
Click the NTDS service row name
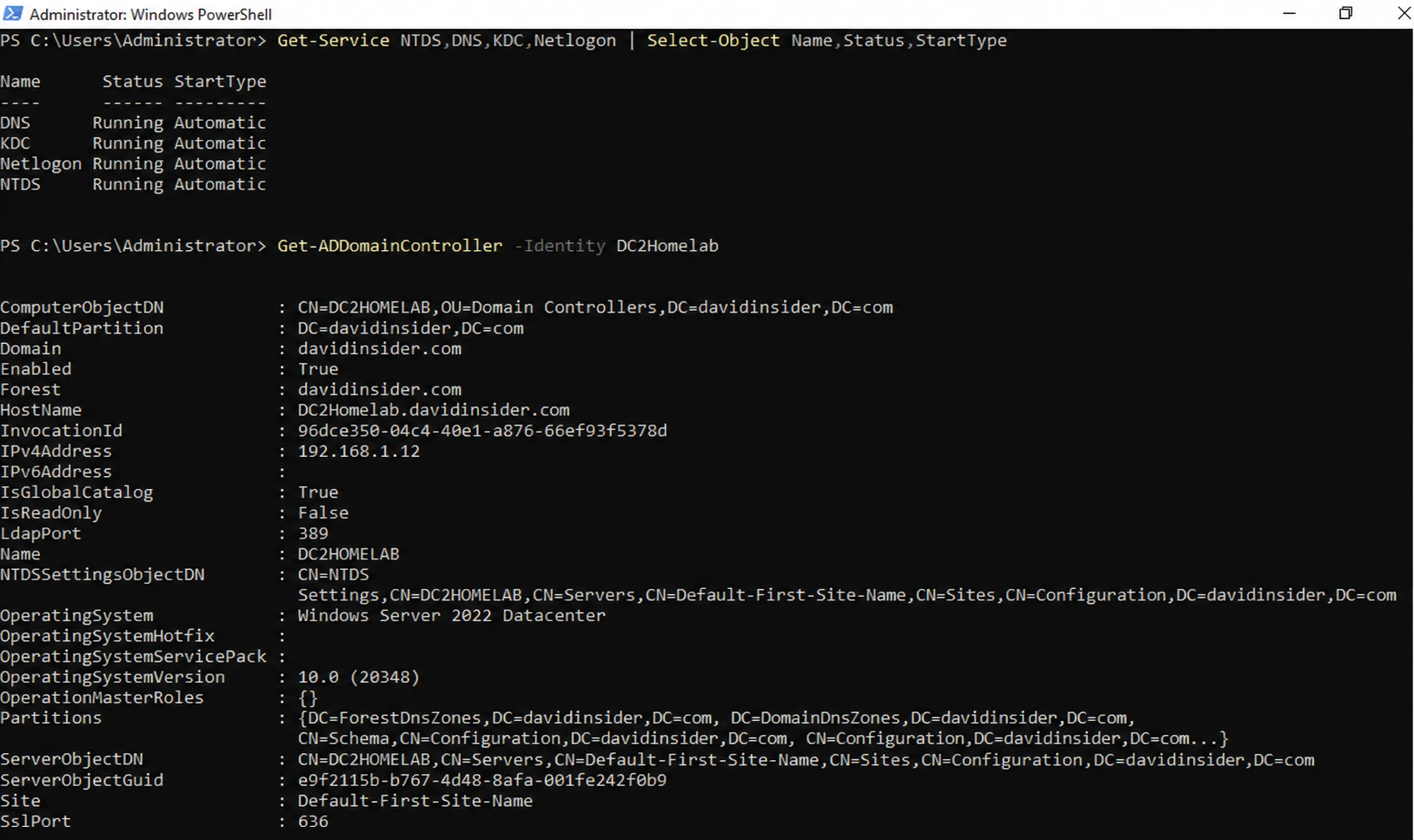pos(20,184)
